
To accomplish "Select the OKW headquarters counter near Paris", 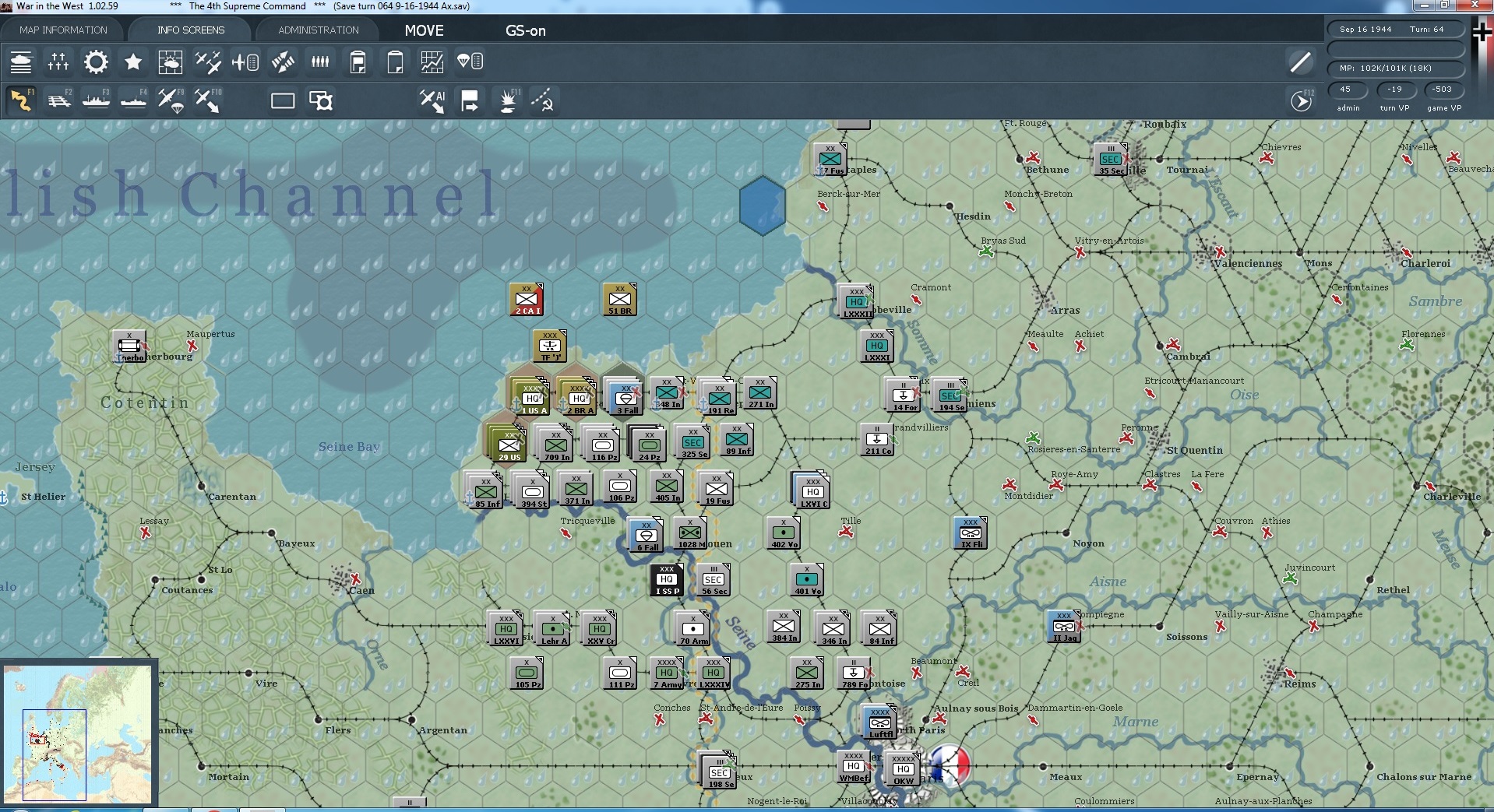I will (902, 768).
